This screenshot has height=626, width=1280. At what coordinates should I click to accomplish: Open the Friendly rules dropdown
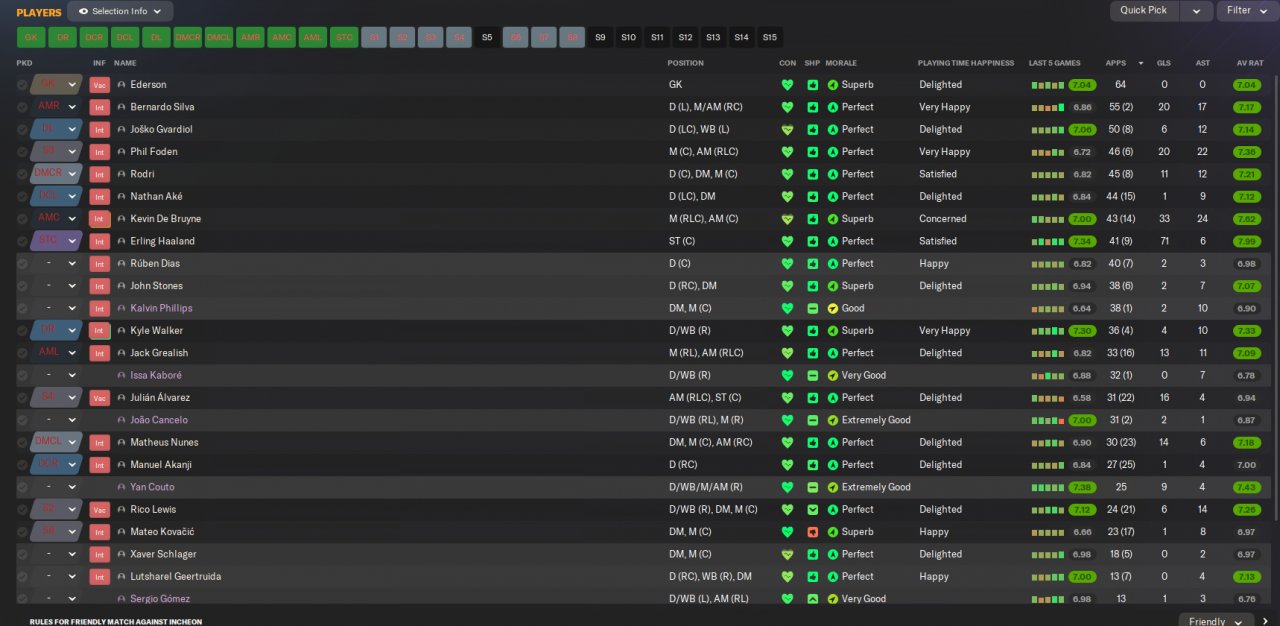coord(1215,621)
